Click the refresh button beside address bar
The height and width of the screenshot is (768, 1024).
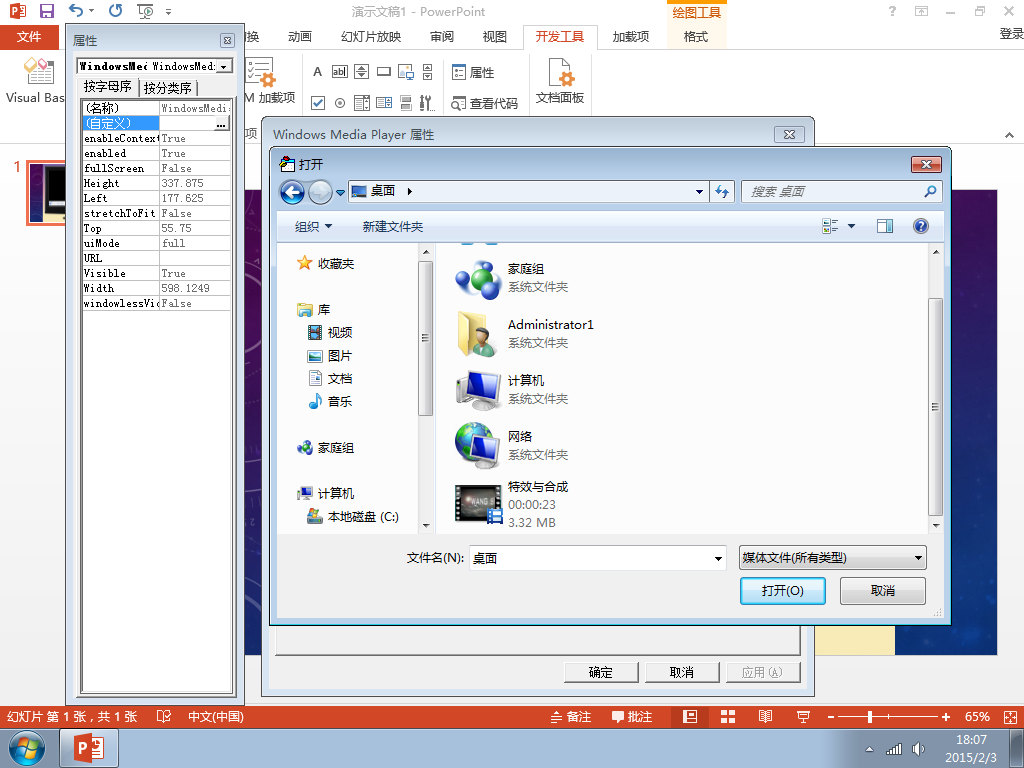point(722,191)
